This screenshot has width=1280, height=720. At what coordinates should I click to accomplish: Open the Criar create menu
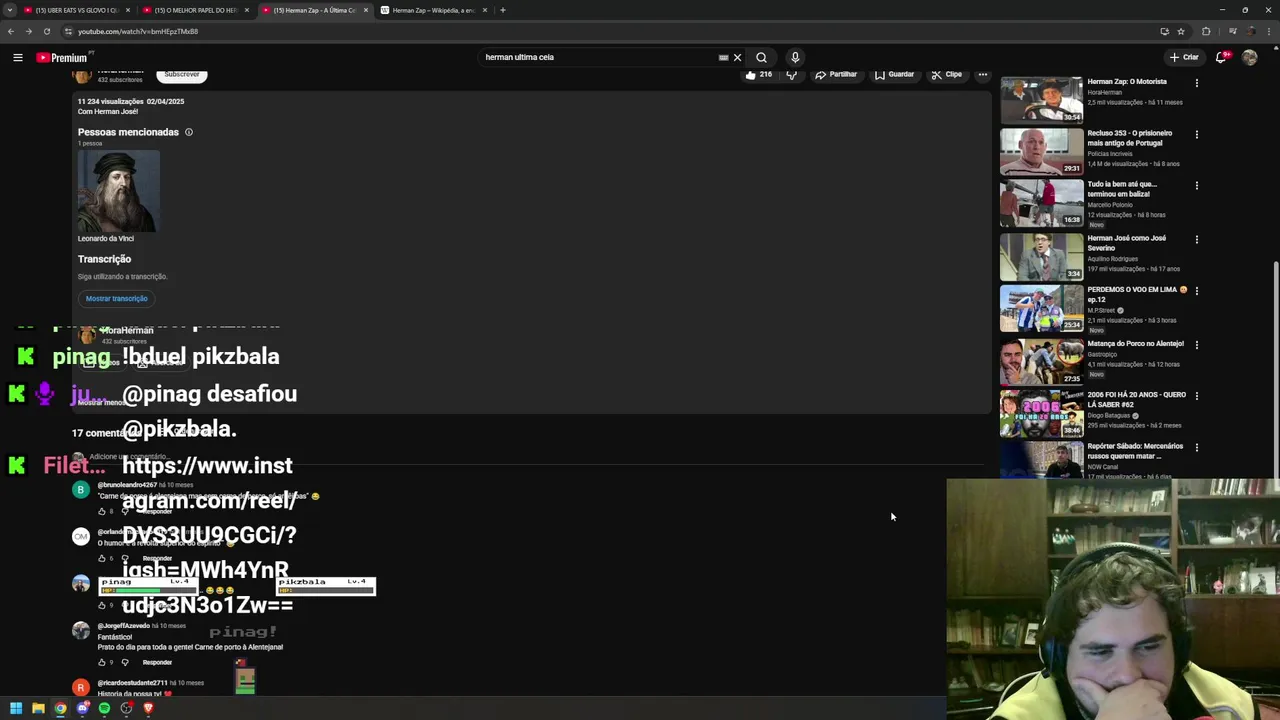pyautogui.click(x=1184, y=57)
